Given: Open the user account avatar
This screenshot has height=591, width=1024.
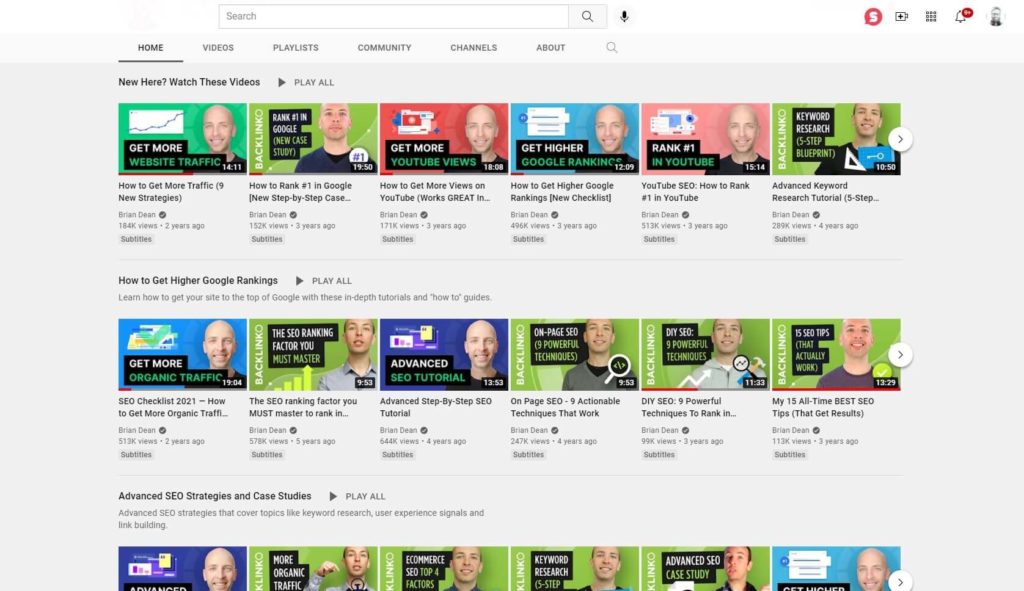Looking at the screenshot, I should click(996, 16).
